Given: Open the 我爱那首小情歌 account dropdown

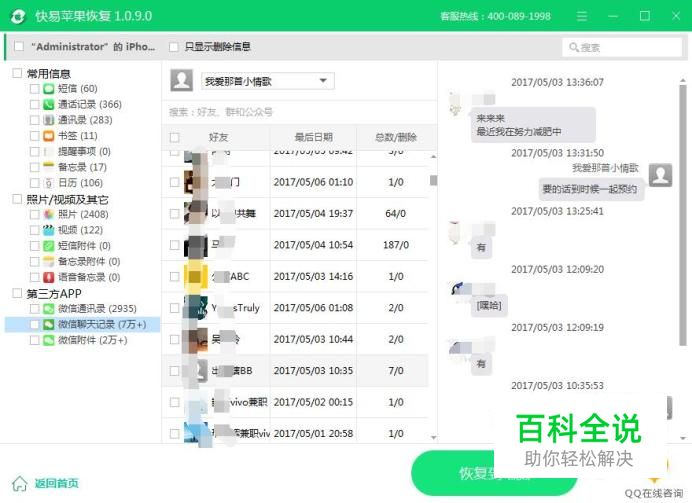Looking at the screenshot, I should pos(267,81).
